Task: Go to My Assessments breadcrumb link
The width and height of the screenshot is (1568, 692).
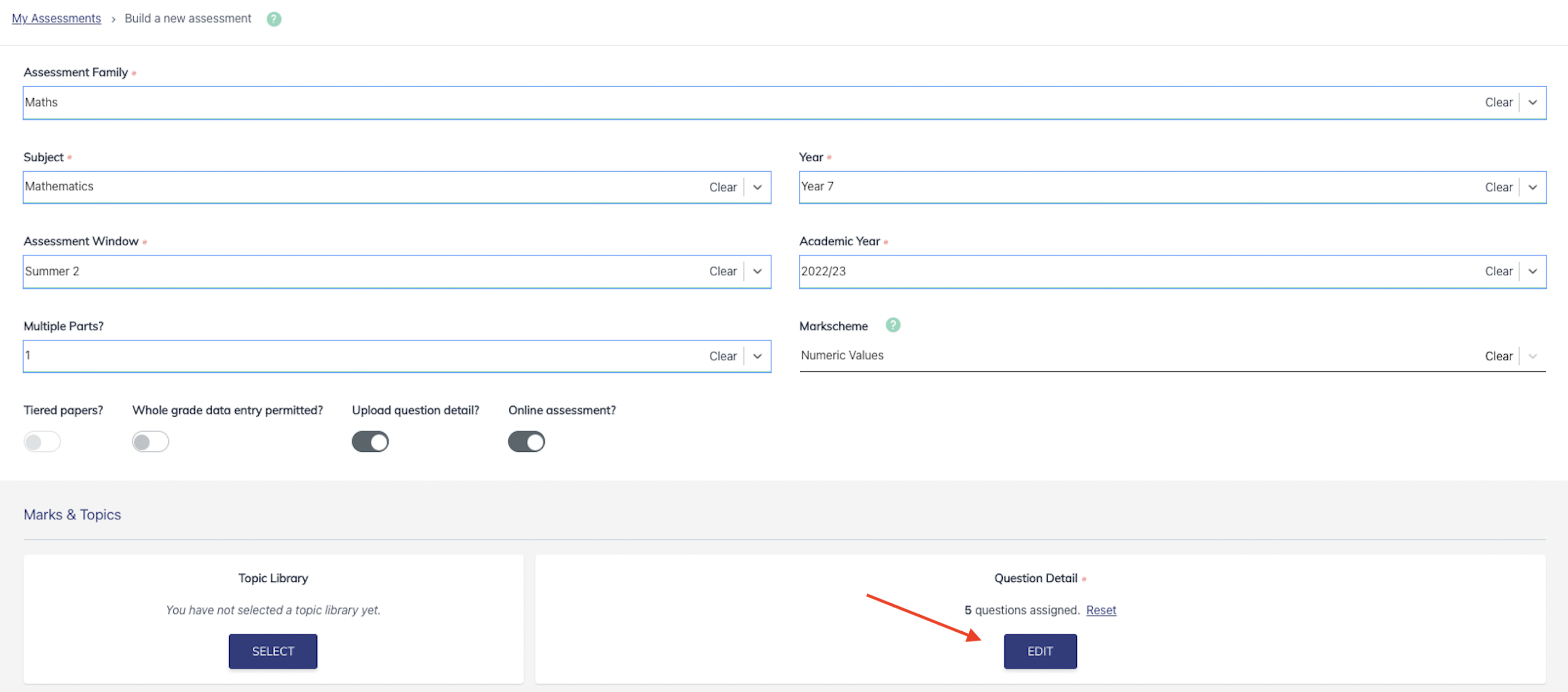Action: tap(56, 18)
